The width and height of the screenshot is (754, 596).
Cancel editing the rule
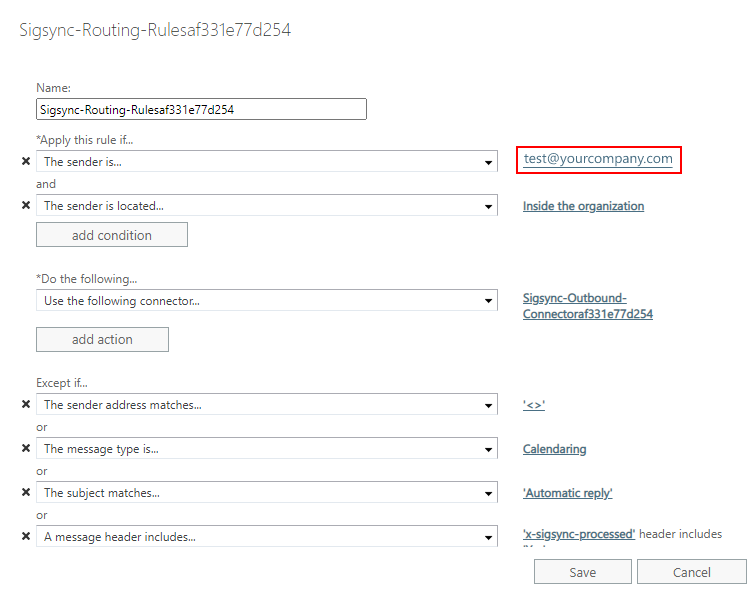point(691,572)
